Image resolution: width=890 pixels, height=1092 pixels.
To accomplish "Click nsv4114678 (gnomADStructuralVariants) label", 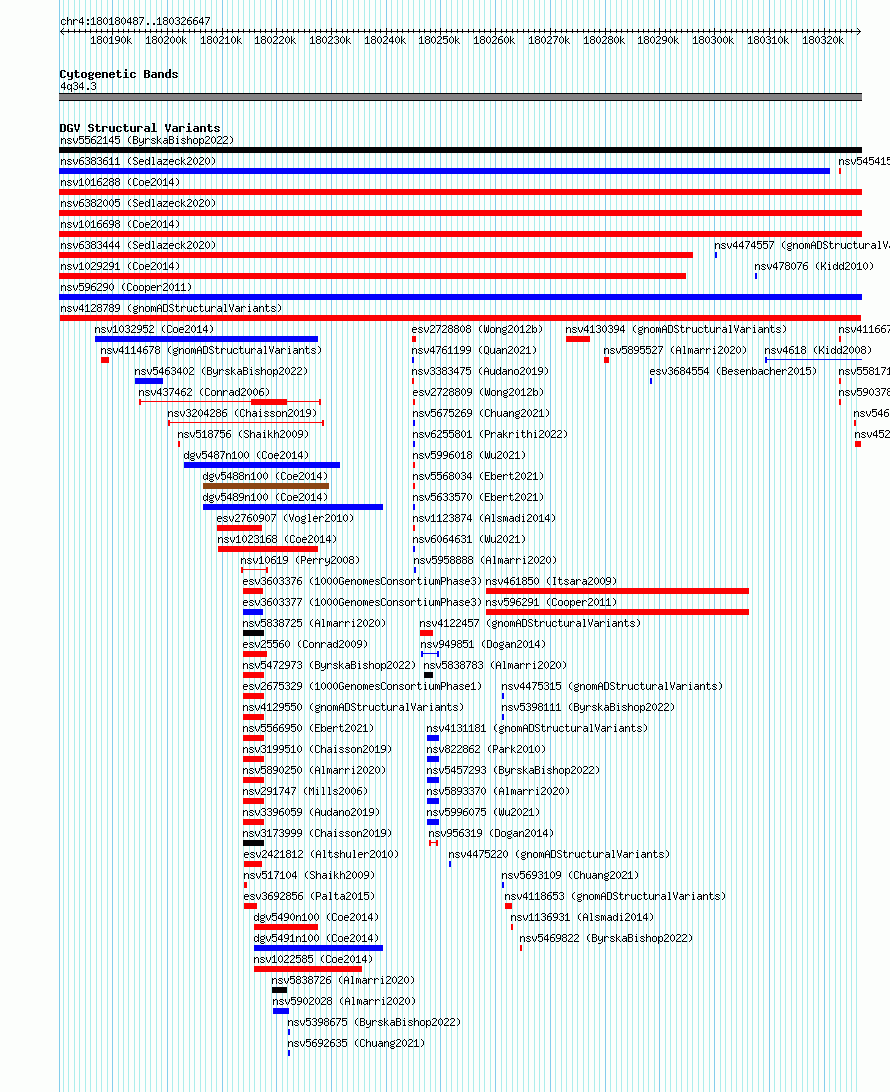I will click(211, 350).
